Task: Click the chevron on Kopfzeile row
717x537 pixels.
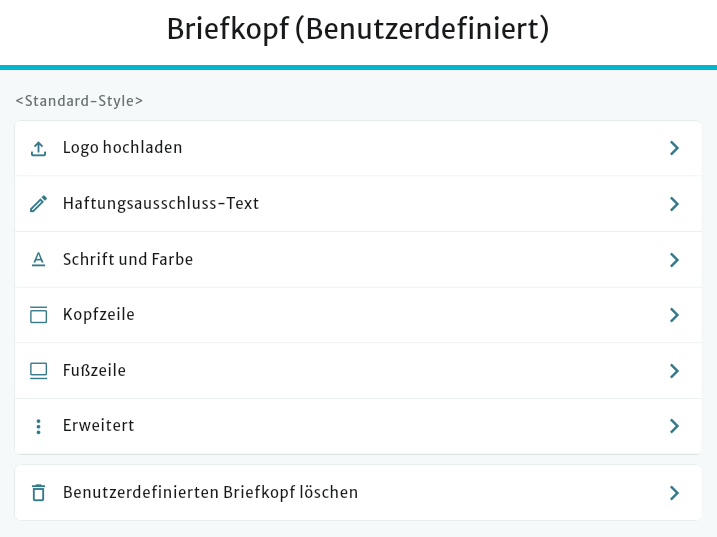Action: point(674,315)
